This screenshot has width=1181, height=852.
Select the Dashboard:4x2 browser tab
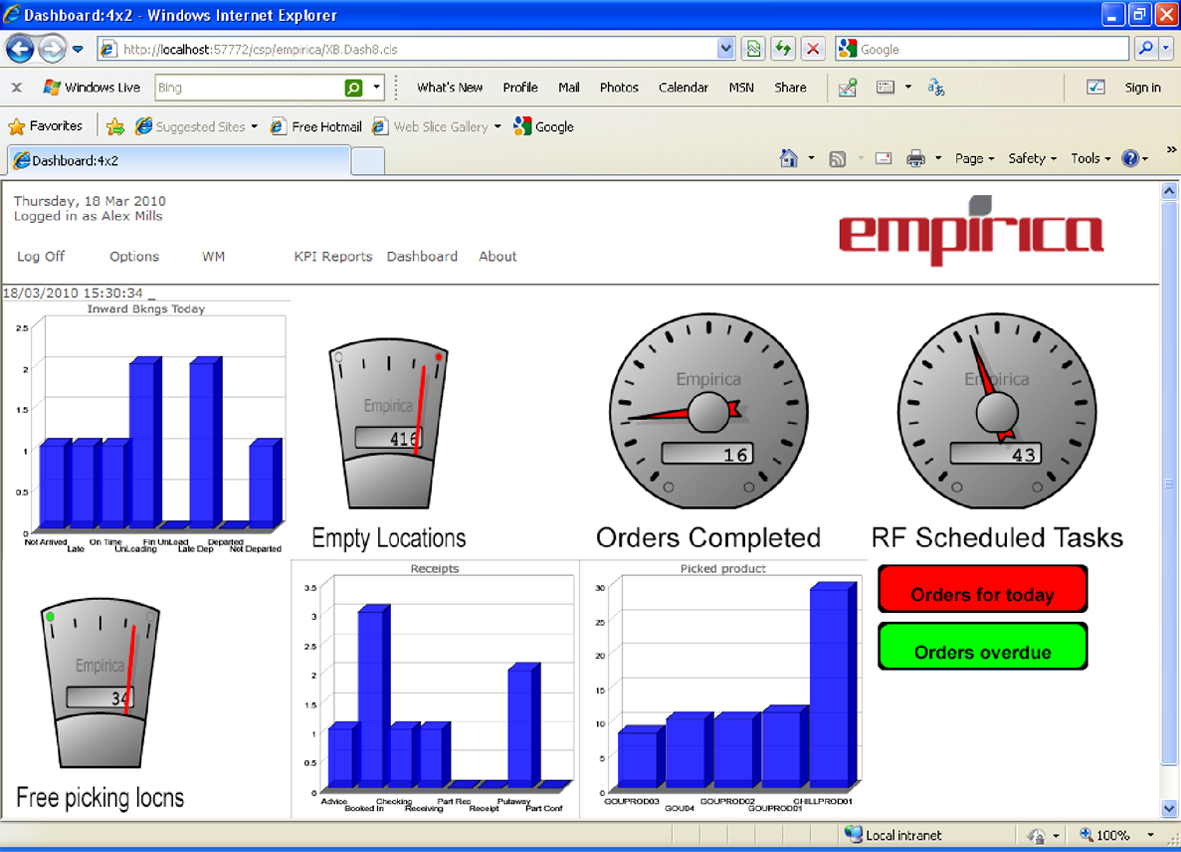click(x=178, y=160)
